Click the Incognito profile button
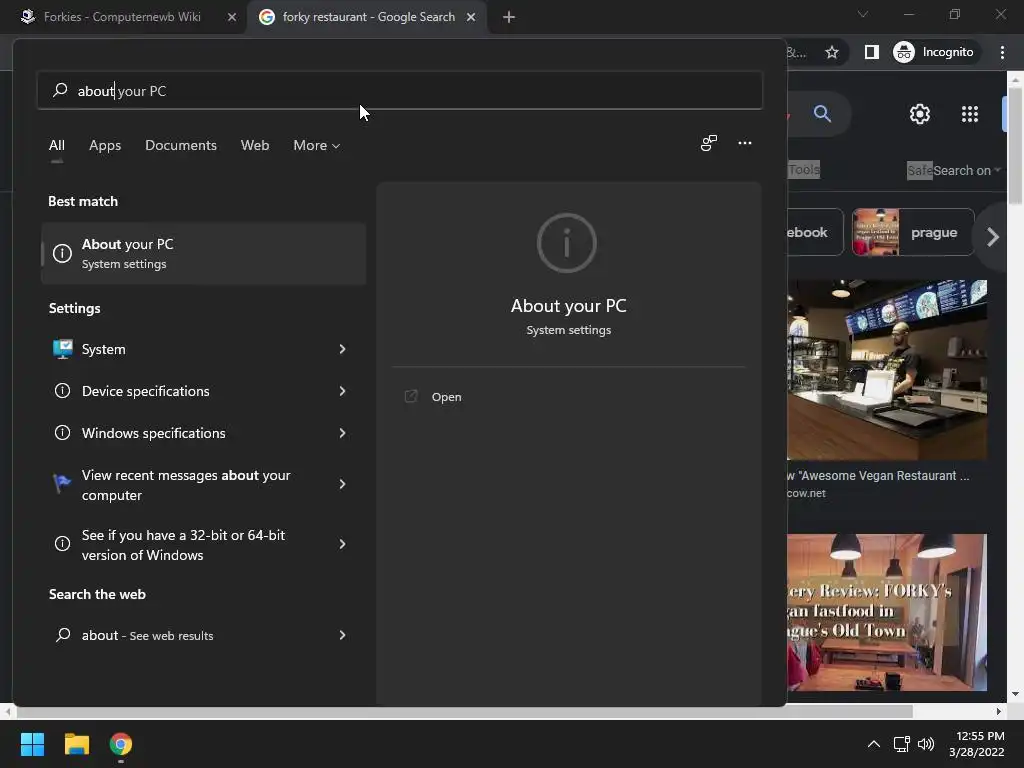The width and height of the screenshot is (1024, 768). [934, 52]
